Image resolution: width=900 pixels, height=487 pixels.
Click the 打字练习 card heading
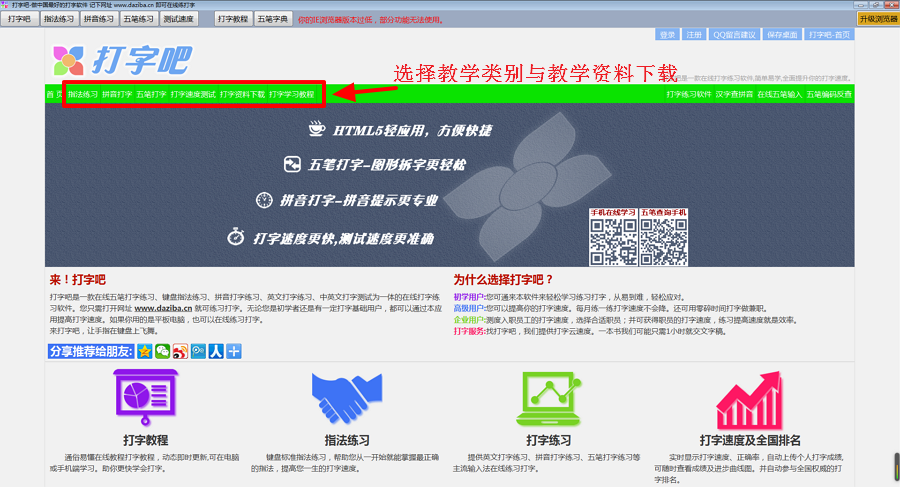click(548, 440)
